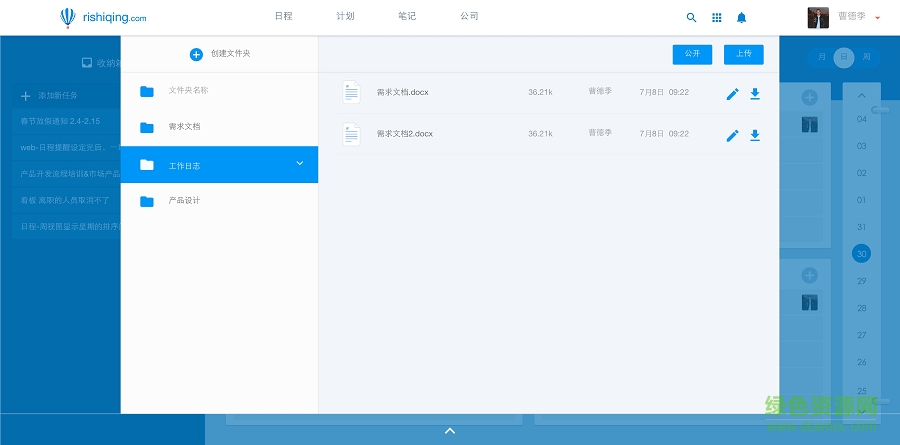Open the user account dropdown arrow
Screen dimensions: 900x445
tap(877, 18)
